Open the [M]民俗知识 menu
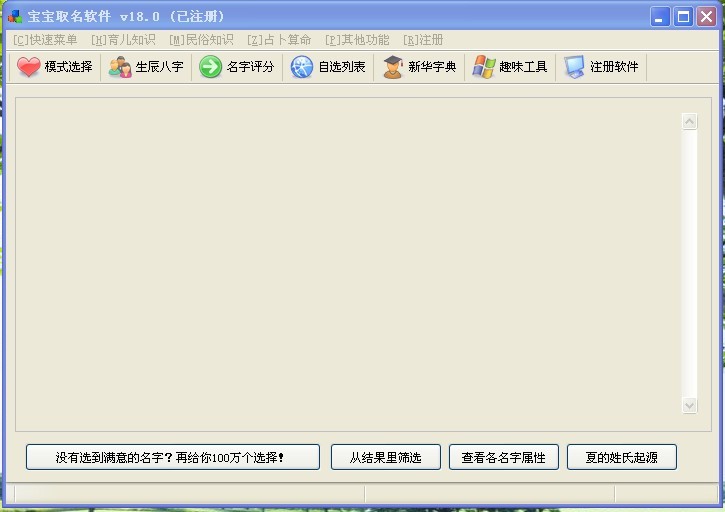 [x=201, y=40]
